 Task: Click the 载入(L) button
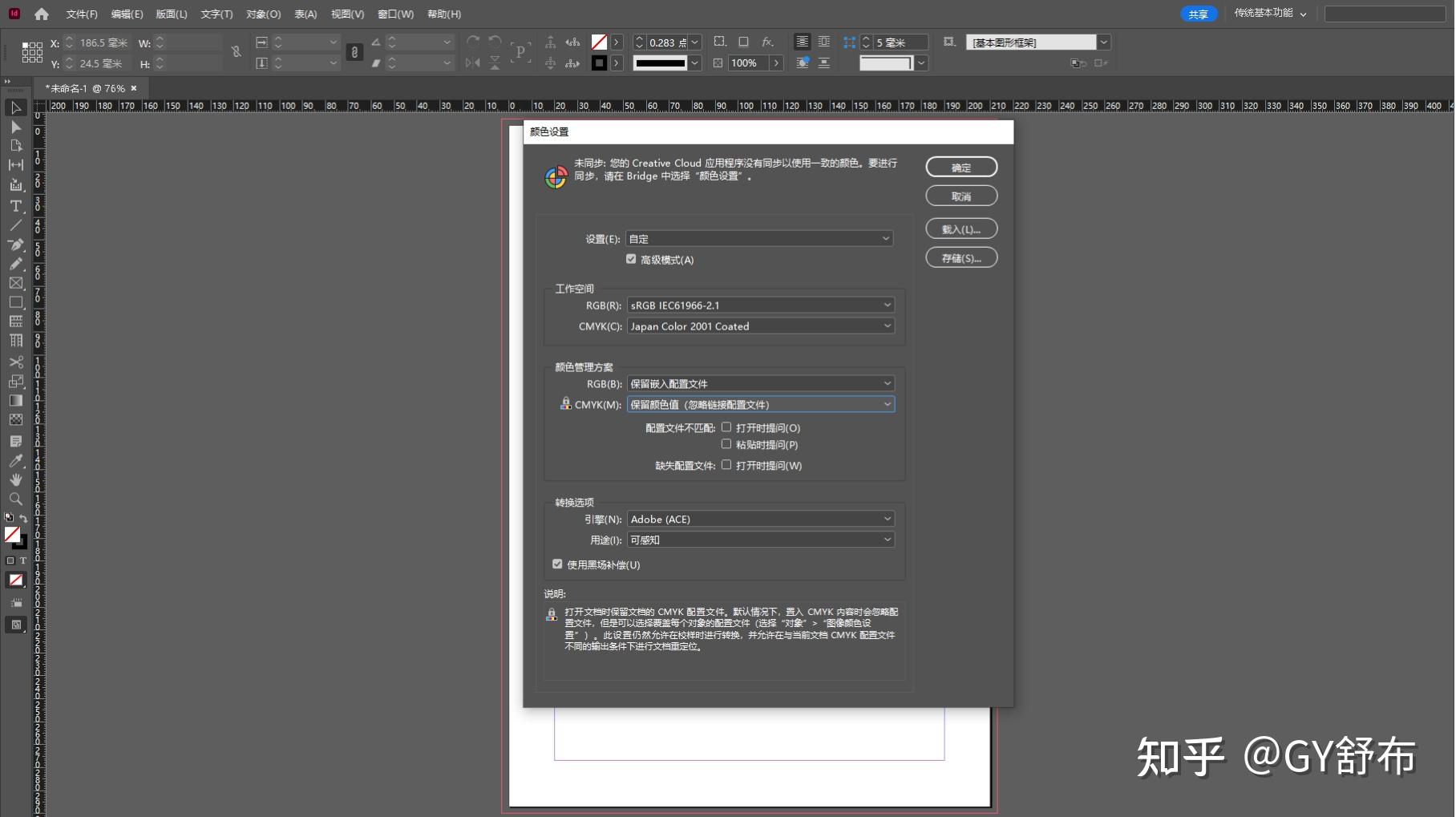point(961,229)
